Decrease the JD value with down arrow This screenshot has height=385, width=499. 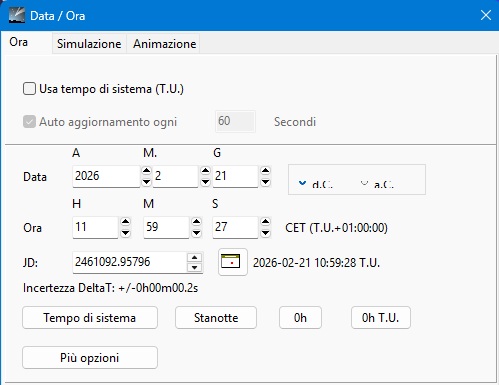pos(195,267)
